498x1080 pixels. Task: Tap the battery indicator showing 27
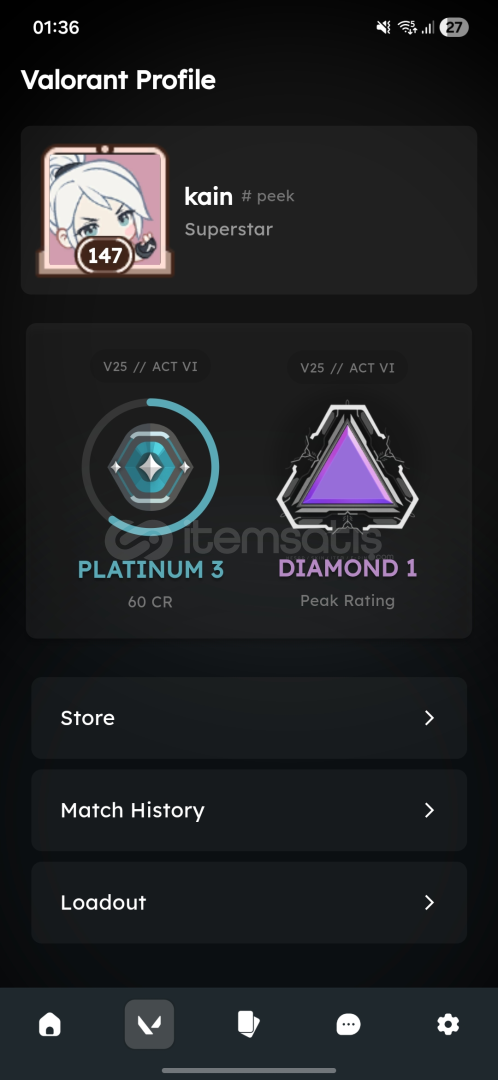click(454, 28)
